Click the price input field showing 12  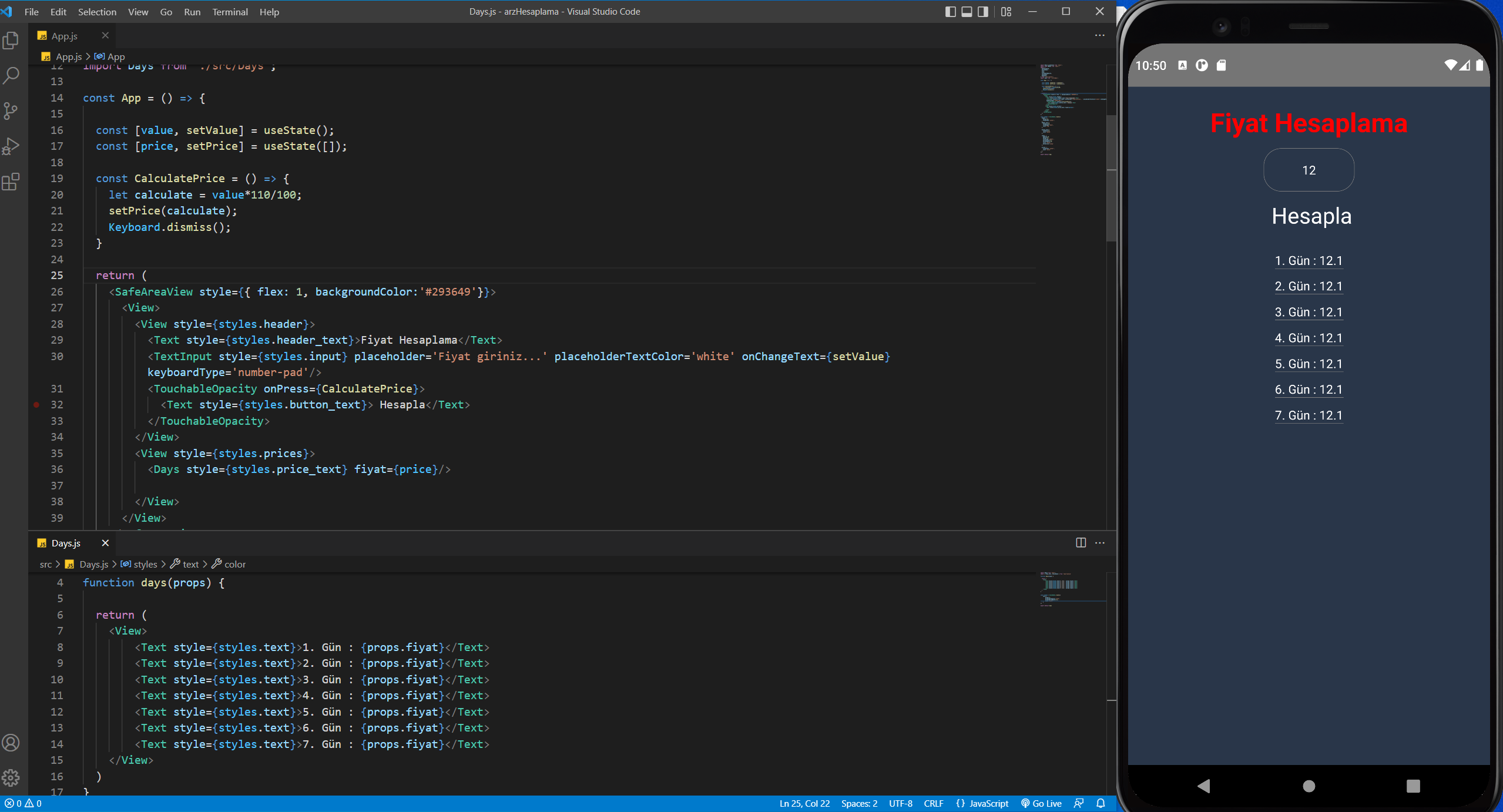[1309, 170]
